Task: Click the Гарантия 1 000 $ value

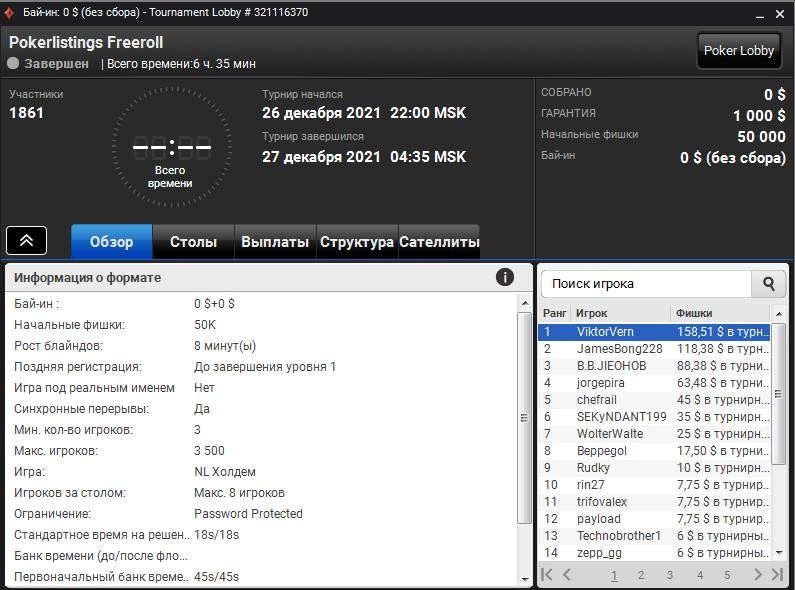Action: coord(759,116)
